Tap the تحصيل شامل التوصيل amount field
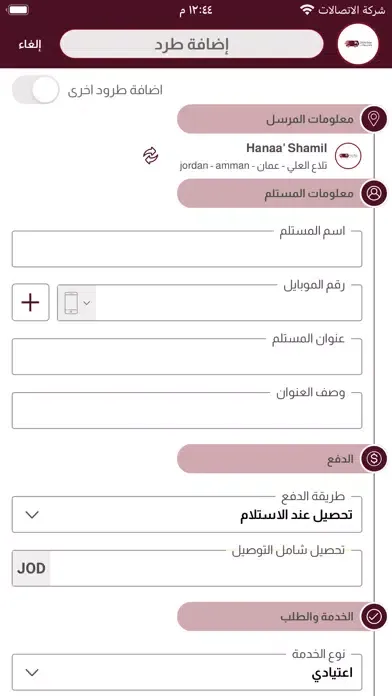The image size is (392, 696). pos(206,569)
